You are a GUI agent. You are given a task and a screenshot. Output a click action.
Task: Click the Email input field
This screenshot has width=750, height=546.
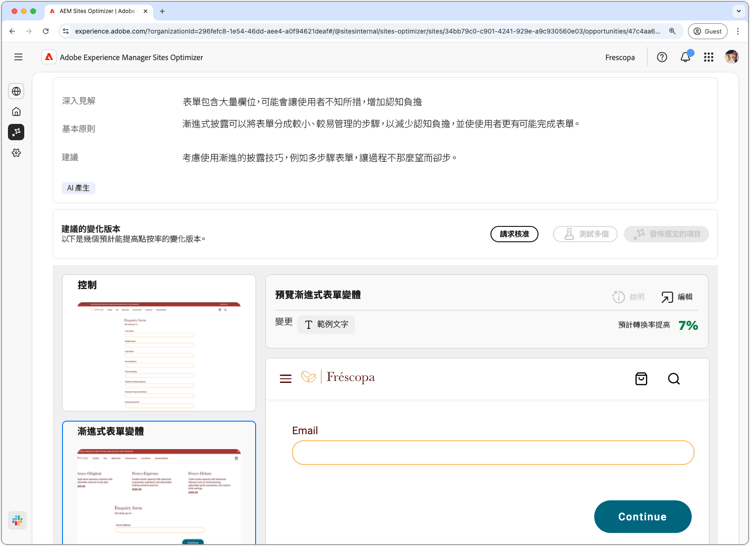493,452
